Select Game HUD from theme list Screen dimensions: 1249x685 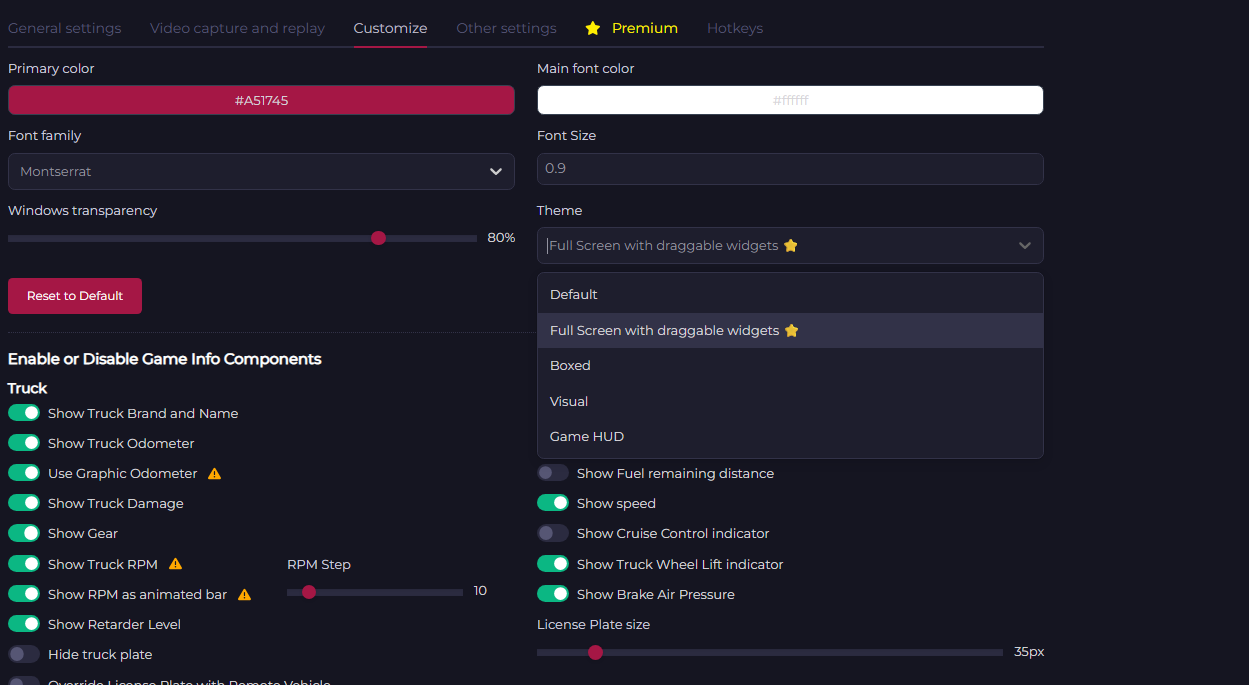[x=588, y=437]
